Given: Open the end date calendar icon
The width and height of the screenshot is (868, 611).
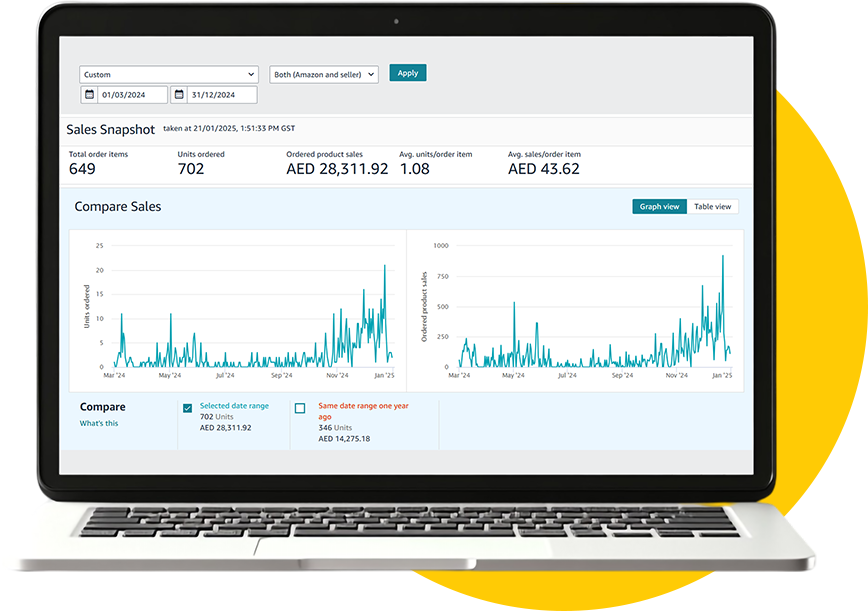Looking at the screenshot, I should 178,95.
